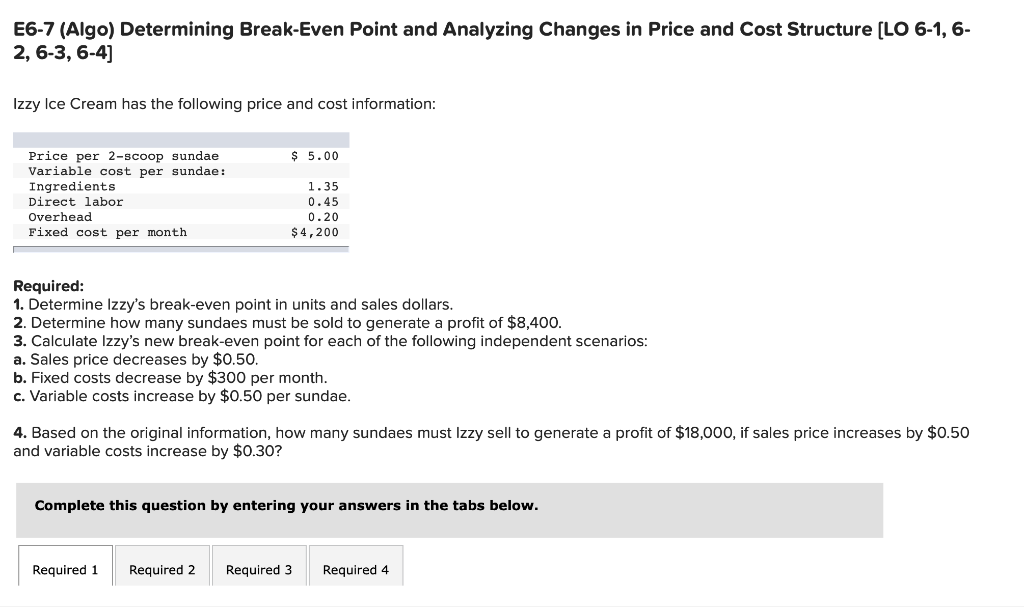Switch to the Required 2 tab

click(x=162, y=569)
